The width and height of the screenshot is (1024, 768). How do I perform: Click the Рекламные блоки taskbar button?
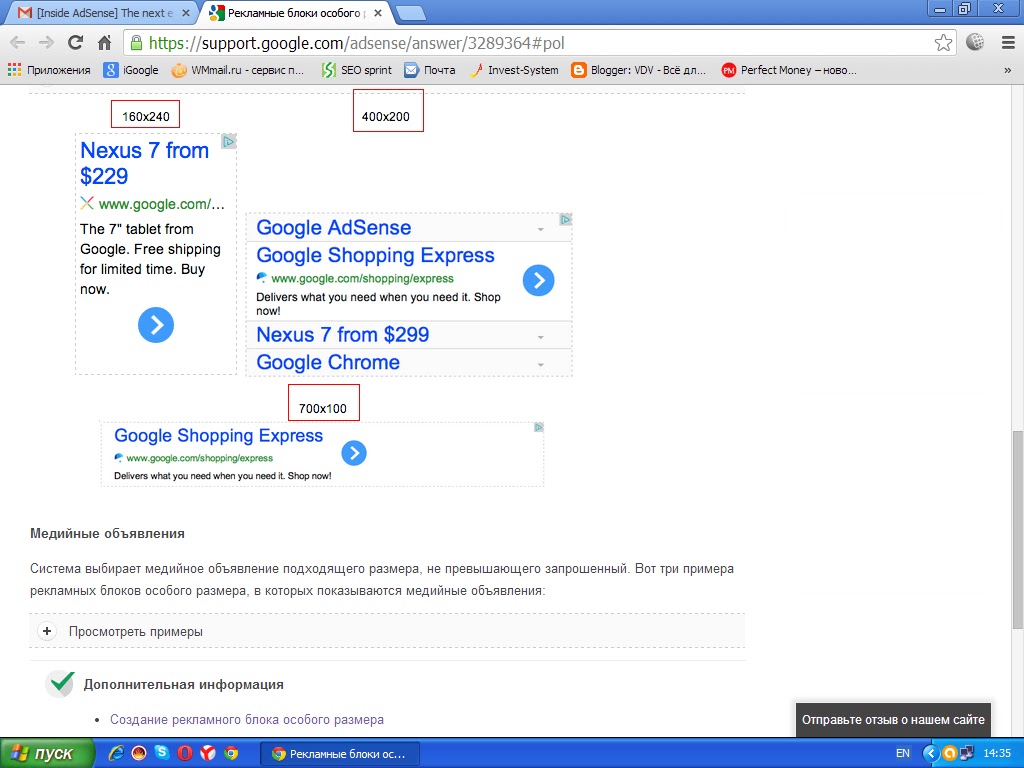coord(340,754)
